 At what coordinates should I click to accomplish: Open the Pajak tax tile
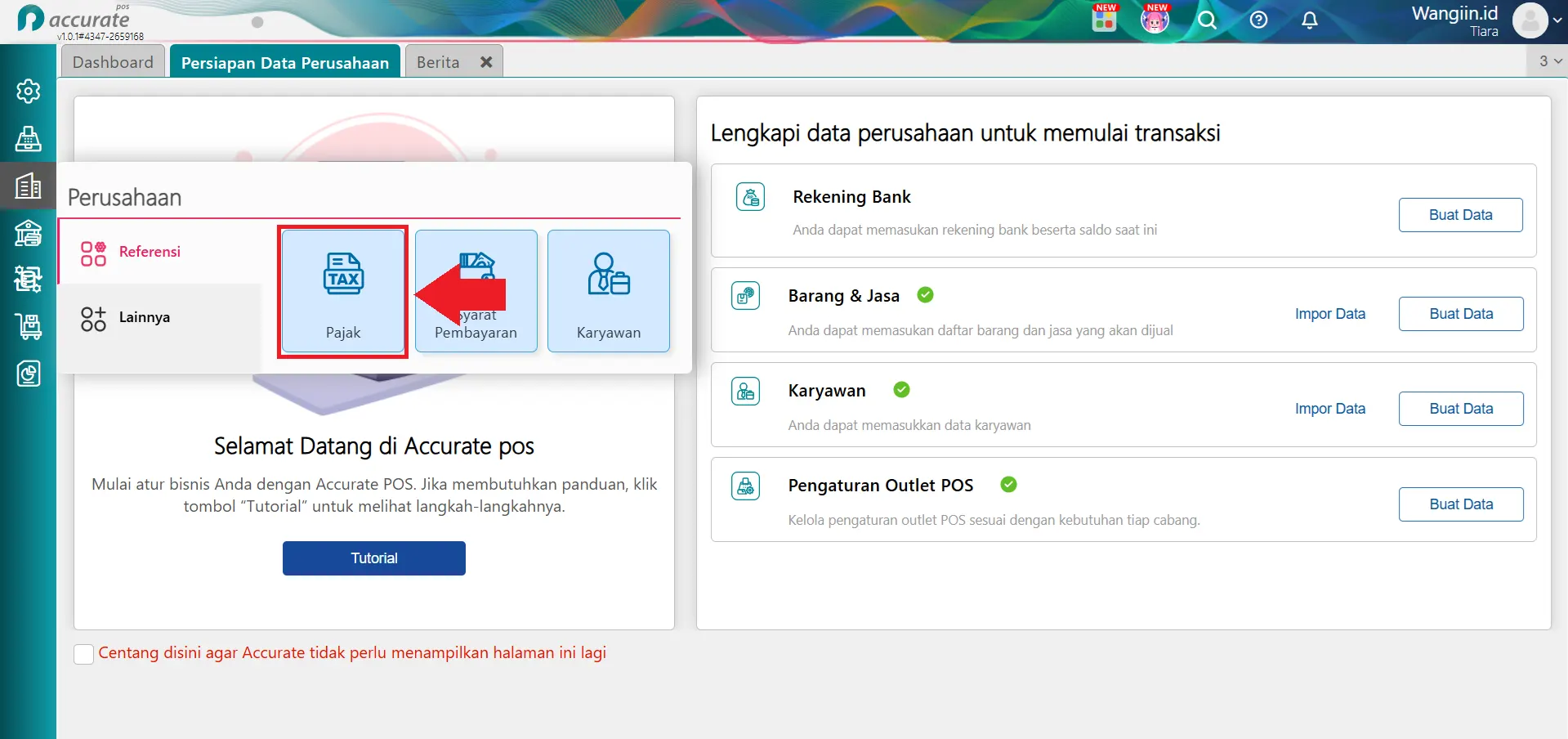click(343, 291)
